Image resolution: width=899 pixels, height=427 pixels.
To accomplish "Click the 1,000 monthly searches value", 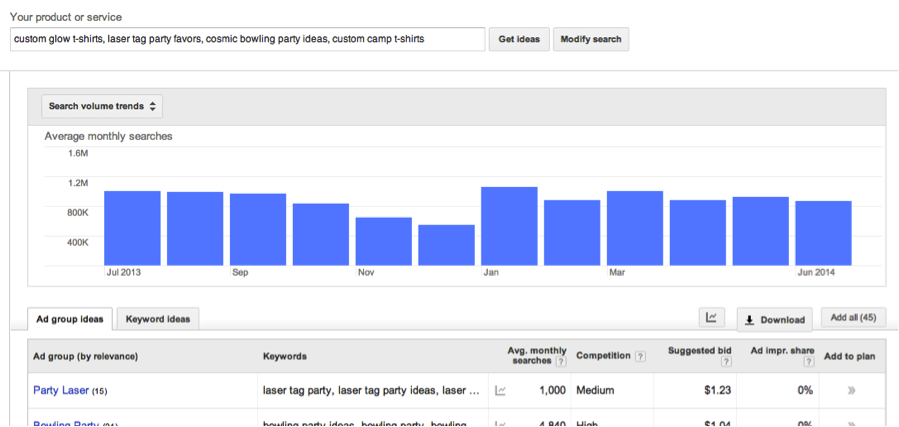I will [553, 390].
